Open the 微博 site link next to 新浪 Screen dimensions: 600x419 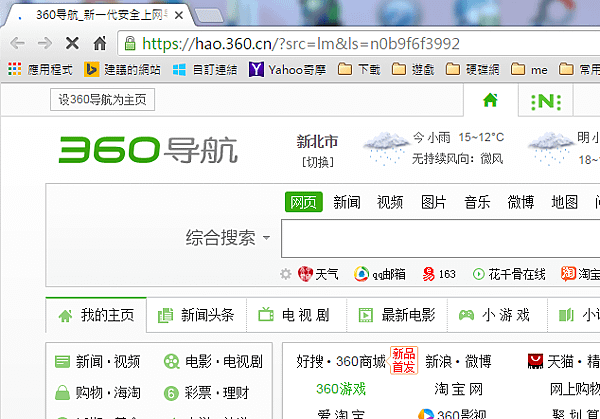[x=478, y=362]
